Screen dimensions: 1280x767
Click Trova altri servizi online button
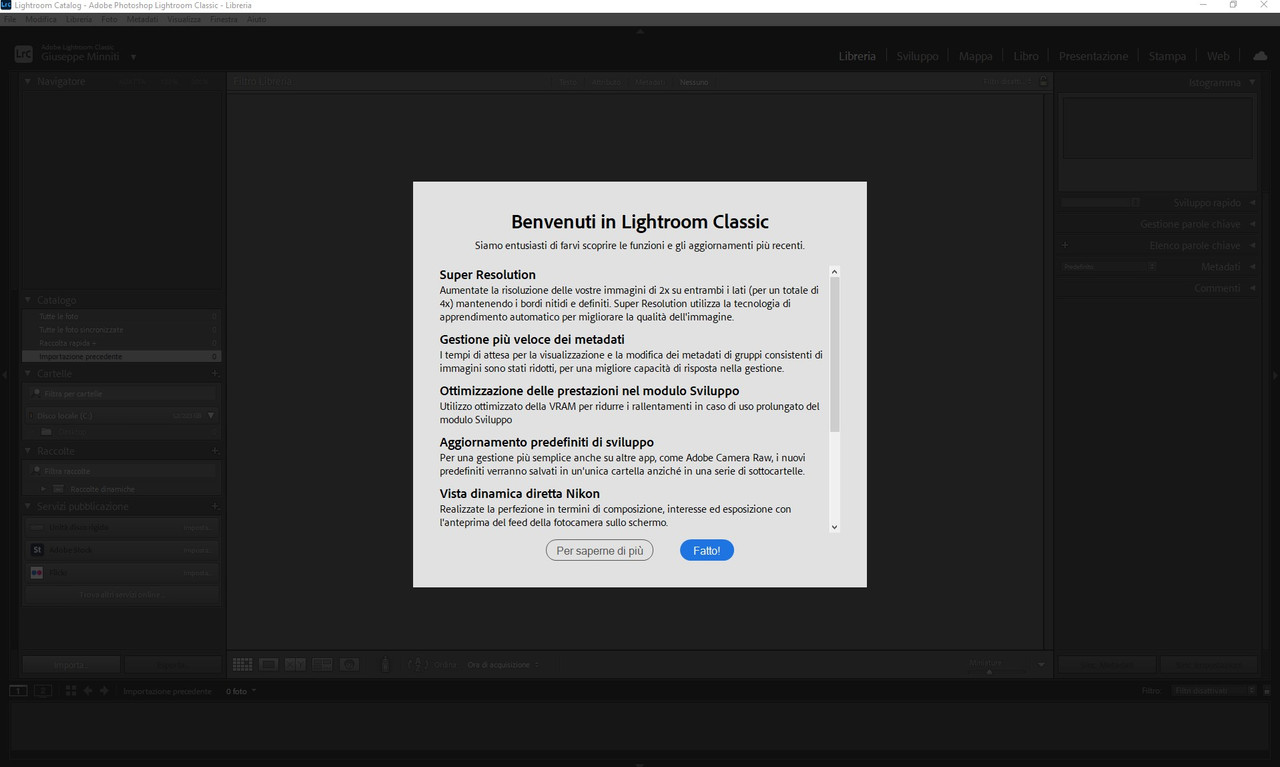coord(121,595)
